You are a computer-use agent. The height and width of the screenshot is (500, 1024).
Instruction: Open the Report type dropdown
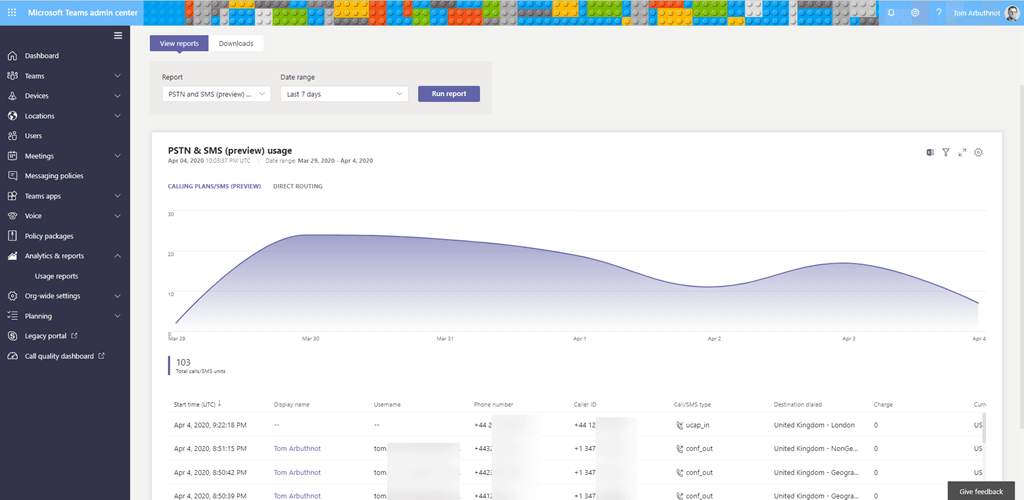[x=216, y=94]
